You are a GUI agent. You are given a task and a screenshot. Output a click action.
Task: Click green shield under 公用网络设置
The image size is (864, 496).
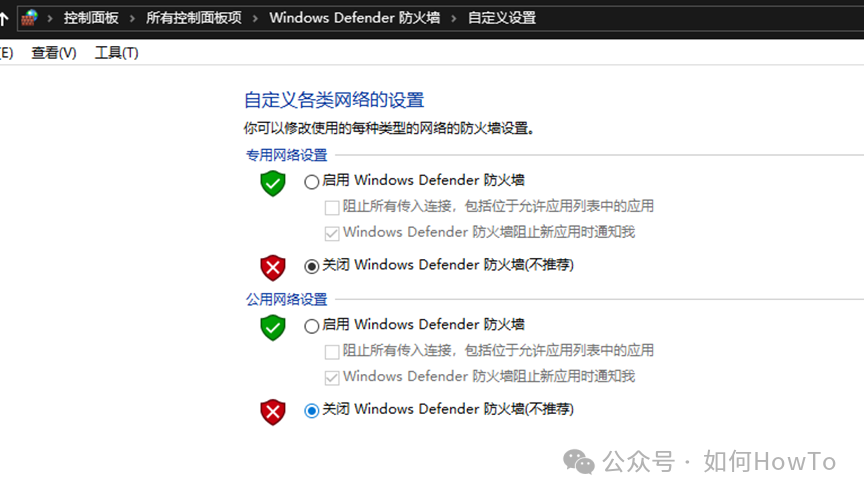pos(273,328)
